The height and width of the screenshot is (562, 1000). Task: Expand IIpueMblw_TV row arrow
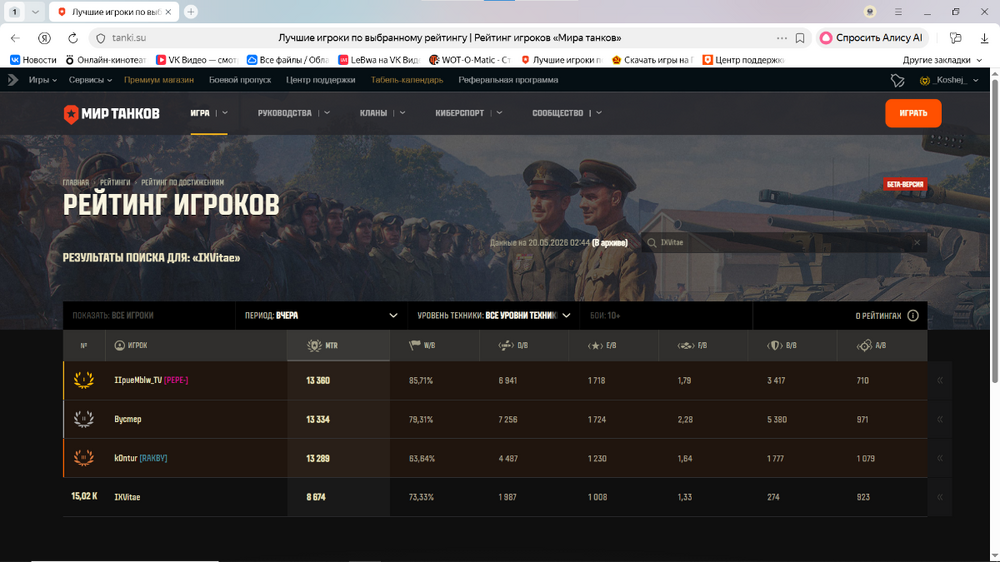coord(939,380)
